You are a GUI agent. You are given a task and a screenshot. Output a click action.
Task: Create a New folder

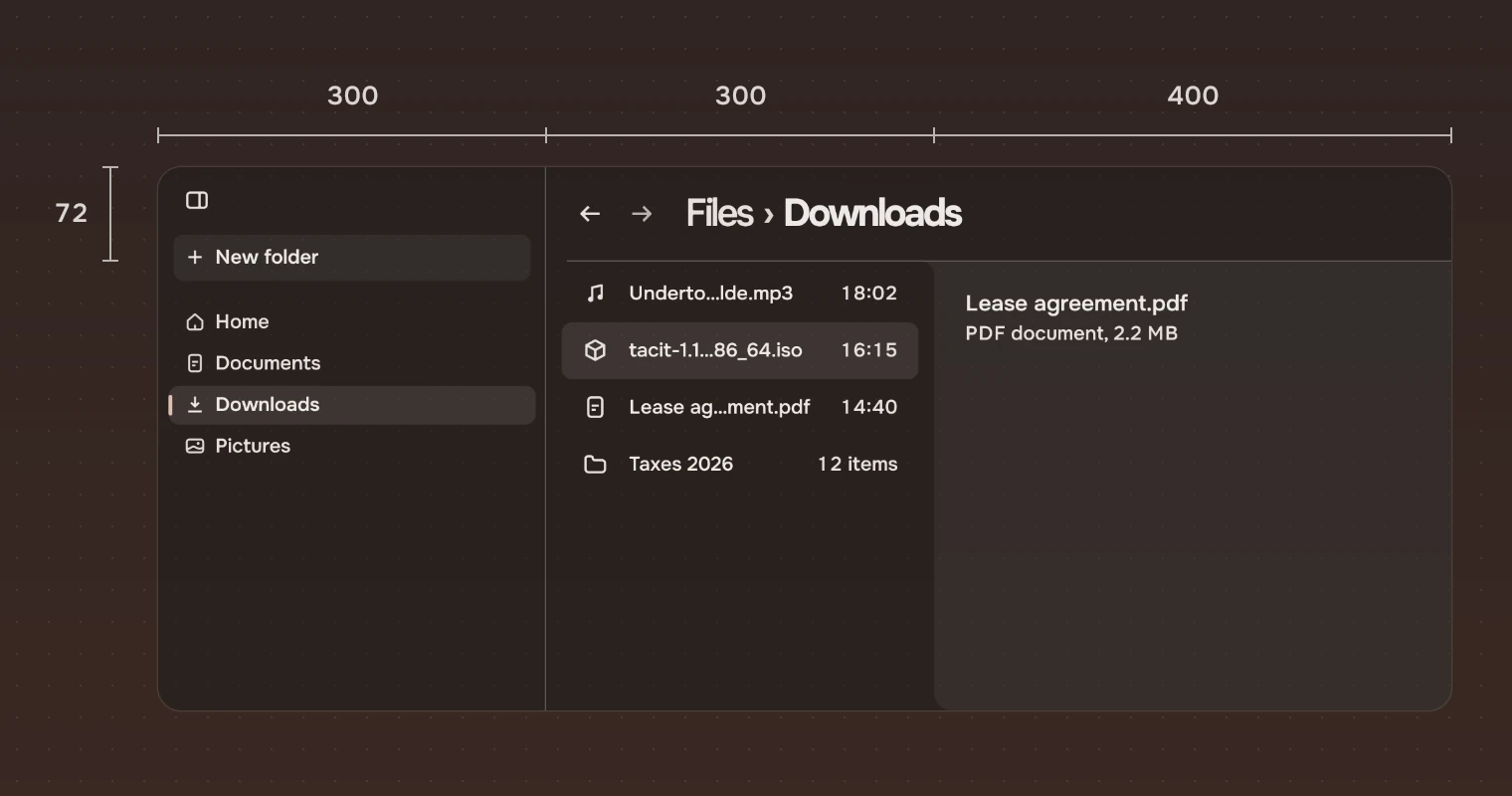pos(352,258)
